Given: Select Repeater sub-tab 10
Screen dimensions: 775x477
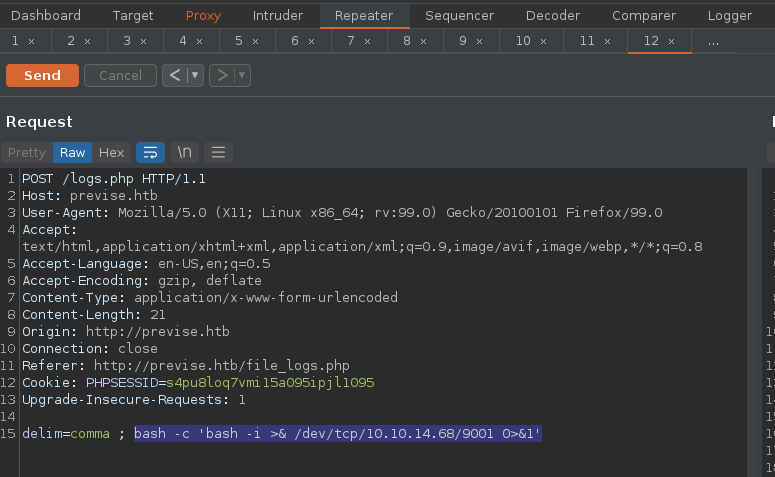Looking at the screenshot, I should (523, 41).
